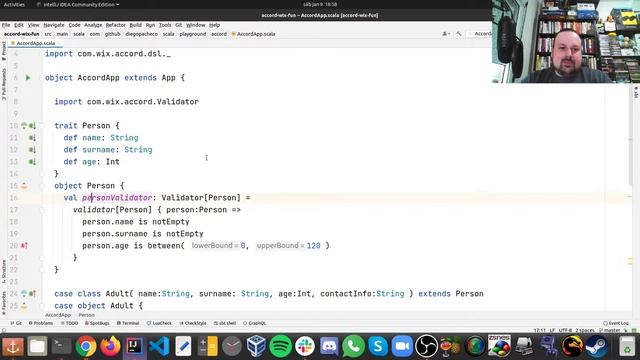This screenshot has width=640, height=360.
Task: Click the playground breadcrumb in the navigation bar
Action: pos(193,34)
